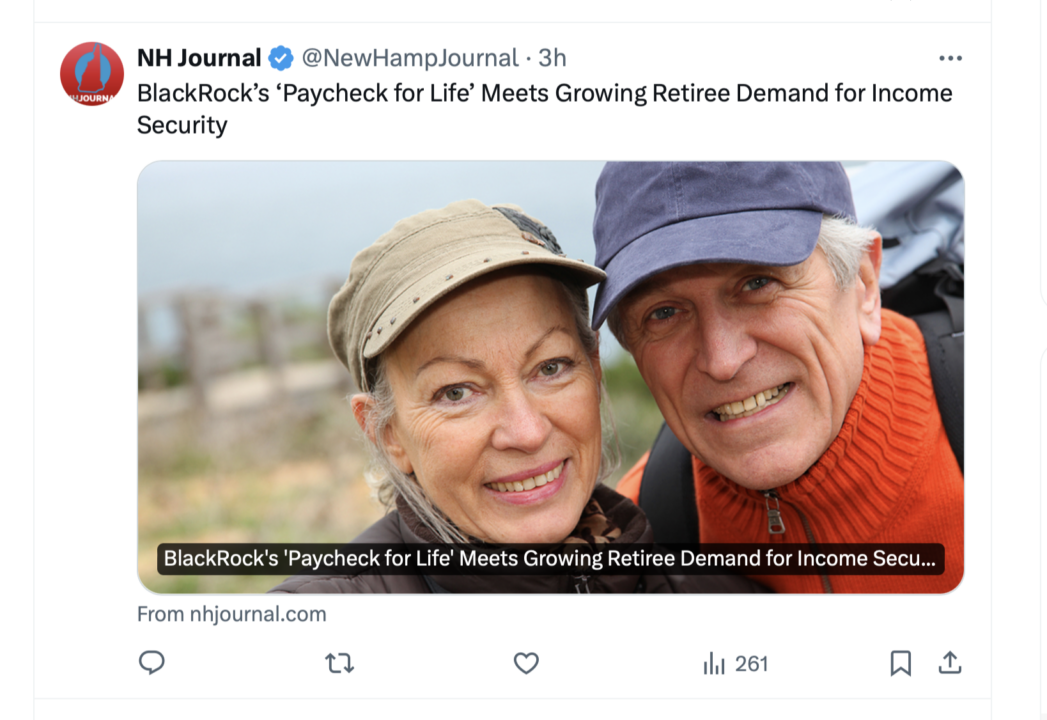This screenshot has height=720, width=1047.
Task: Open the NH Journal display name
Action: [199, 58]
